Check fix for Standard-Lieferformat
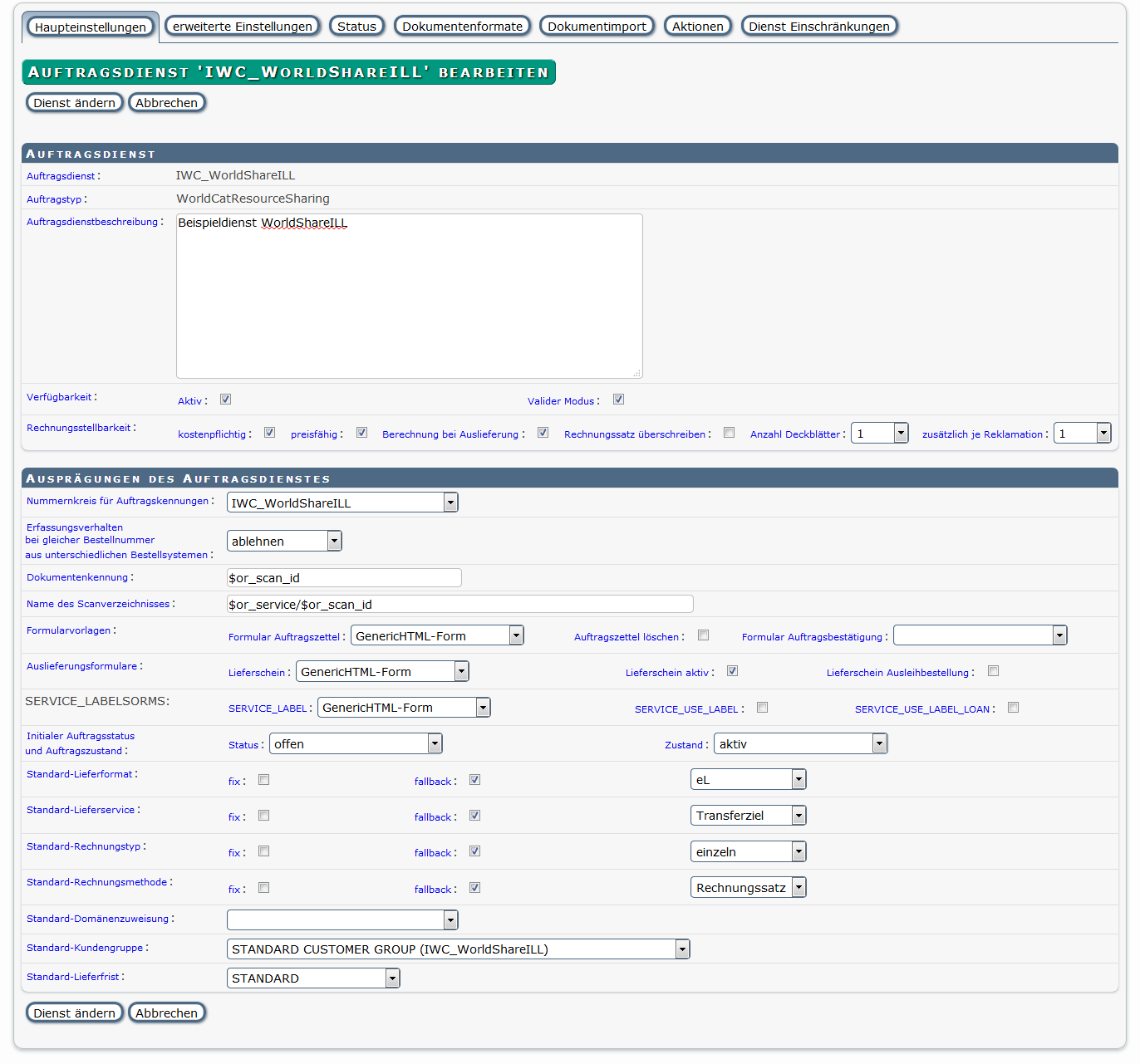This screenshot has height=1064, width=1140. point(263,780)
